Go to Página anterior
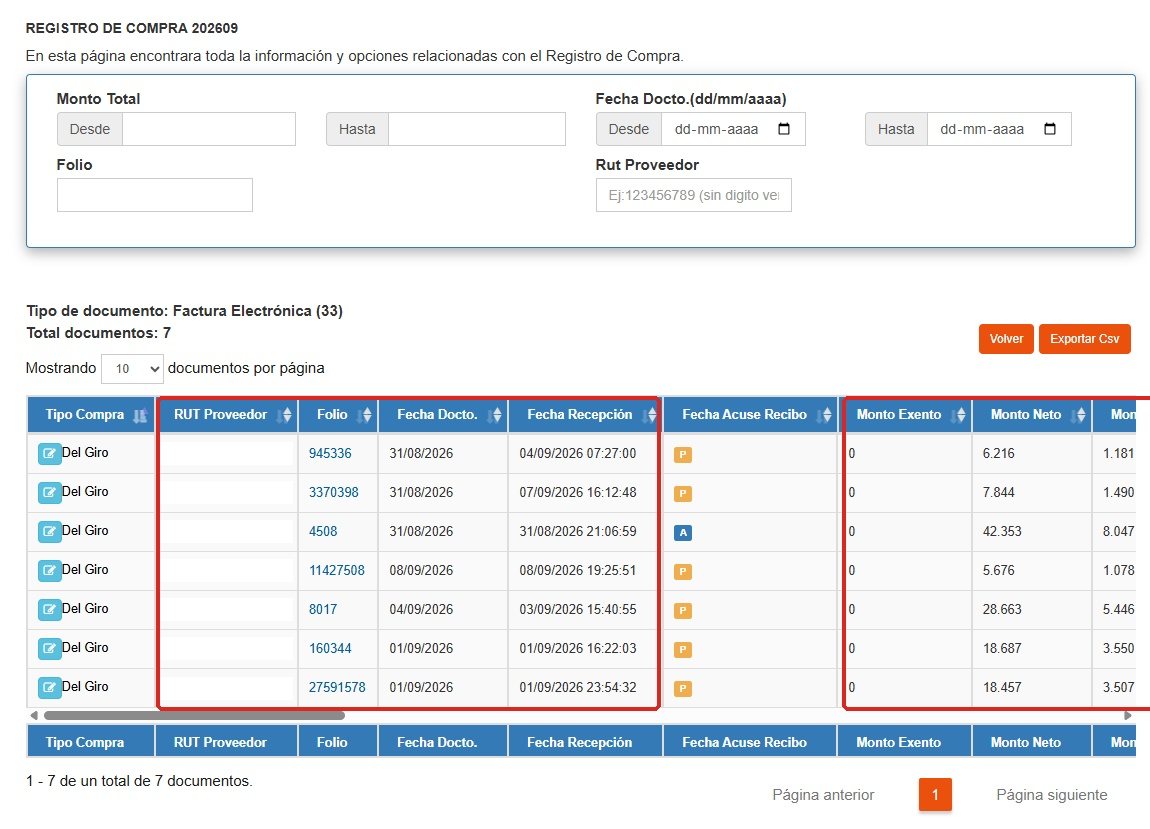1150x829 pixels. coord(823,795)
